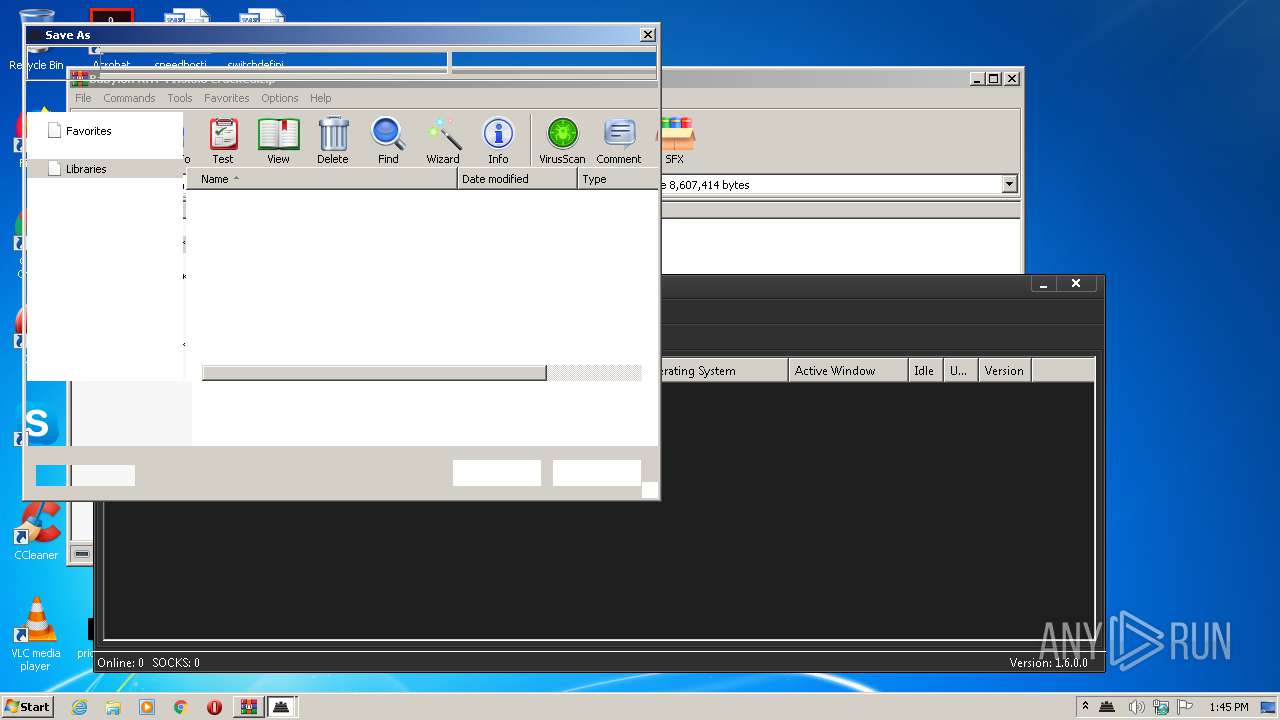Click the Test archive toolbar icon
This screenshot has height=720, width=1280.
[x=223, y=141]
